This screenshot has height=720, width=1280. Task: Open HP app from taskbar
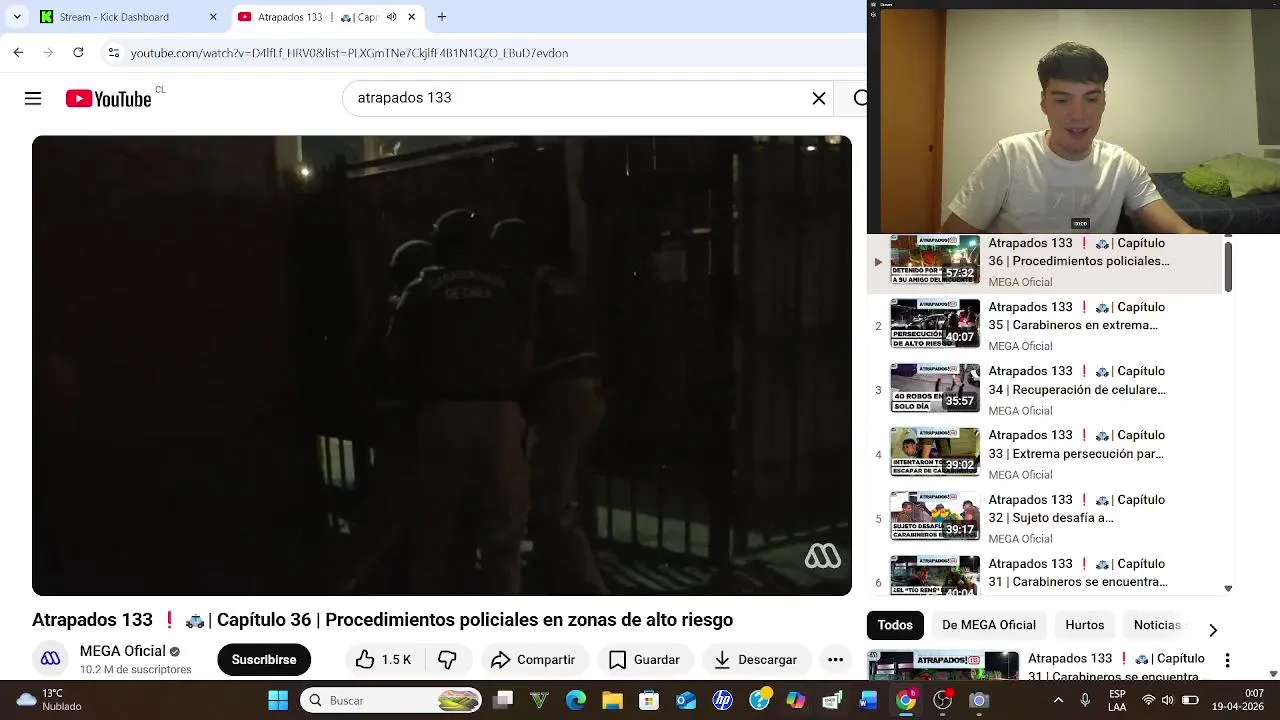[722, 700]
